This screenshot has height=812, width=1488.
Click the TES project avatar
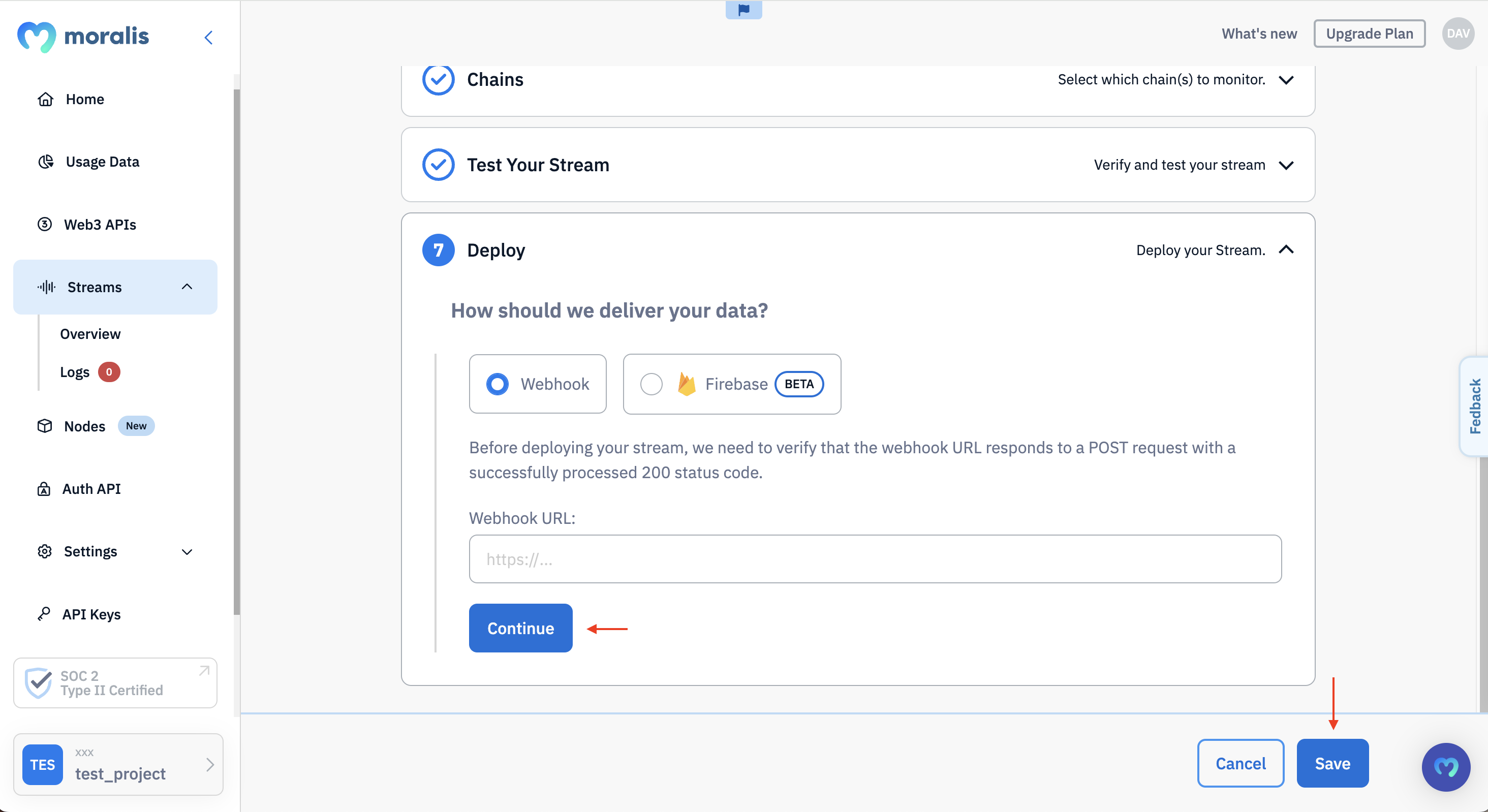(x=43, y=765)
